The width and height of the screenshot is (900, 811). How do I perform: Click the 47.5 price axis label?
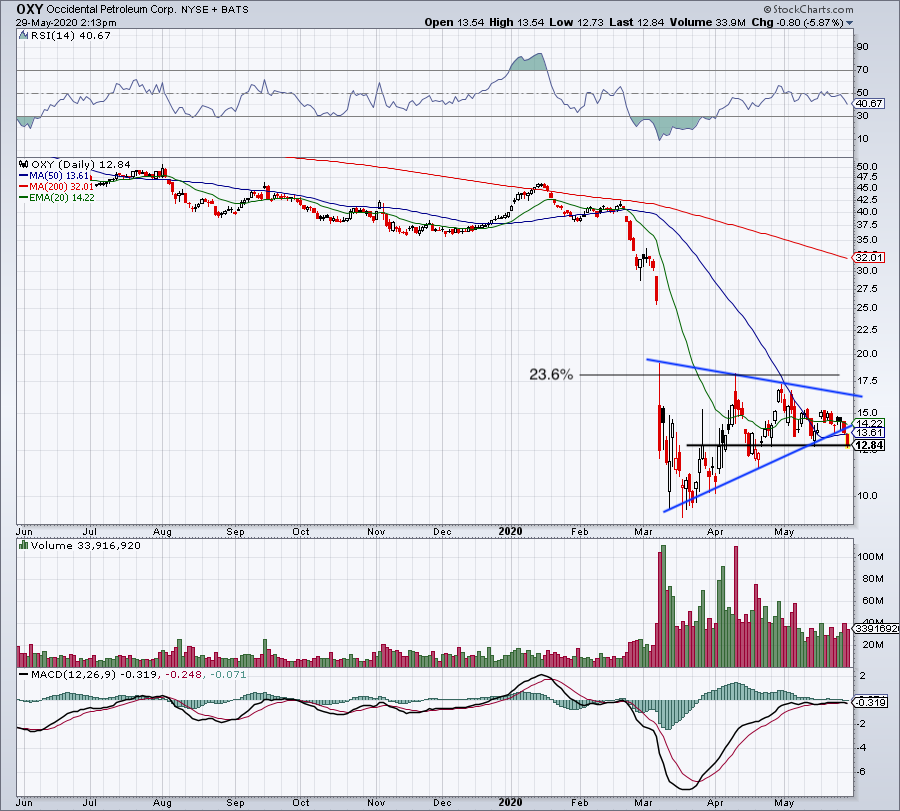(867, 177)
